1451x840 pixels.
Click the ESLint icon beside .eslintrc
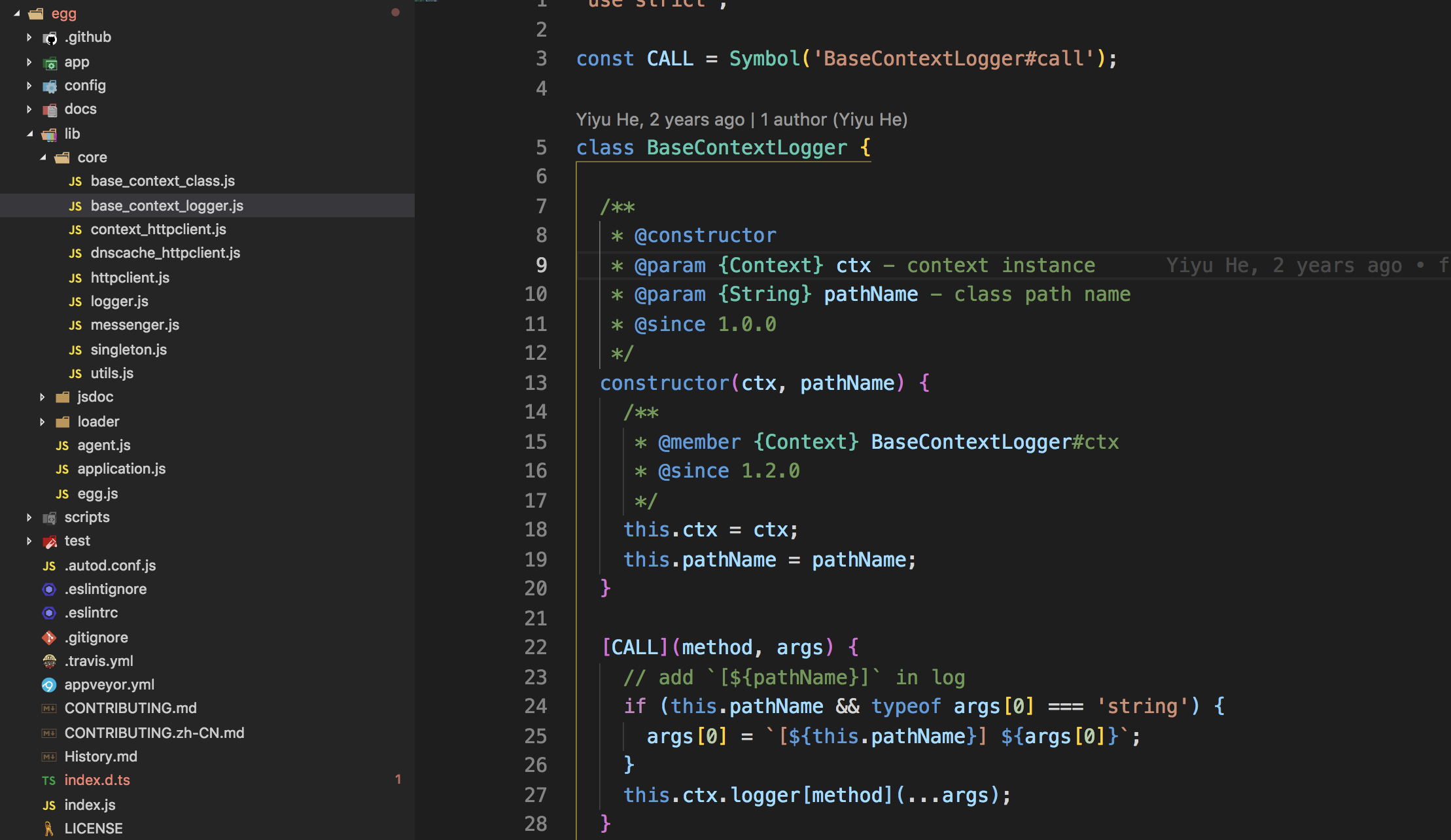tap(49, 613)
